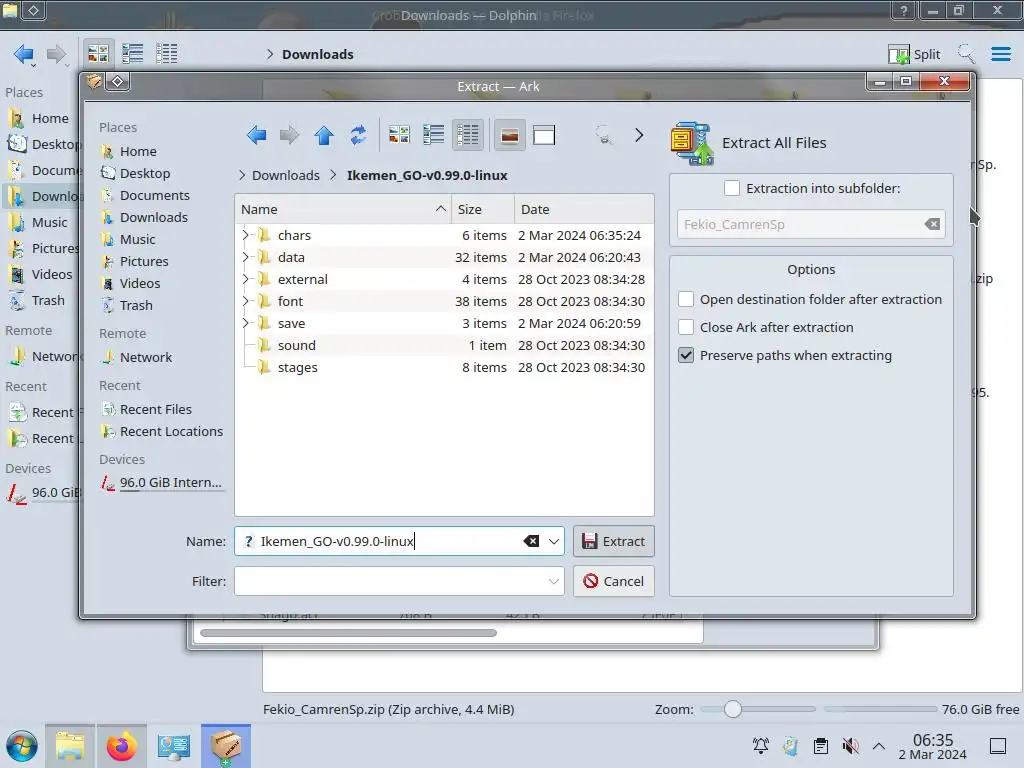Click horizontal scrollbar in Ark window behind
The width and height of the screenshot is (1024, 768).
pyautogui.click(x=349, y=633)
